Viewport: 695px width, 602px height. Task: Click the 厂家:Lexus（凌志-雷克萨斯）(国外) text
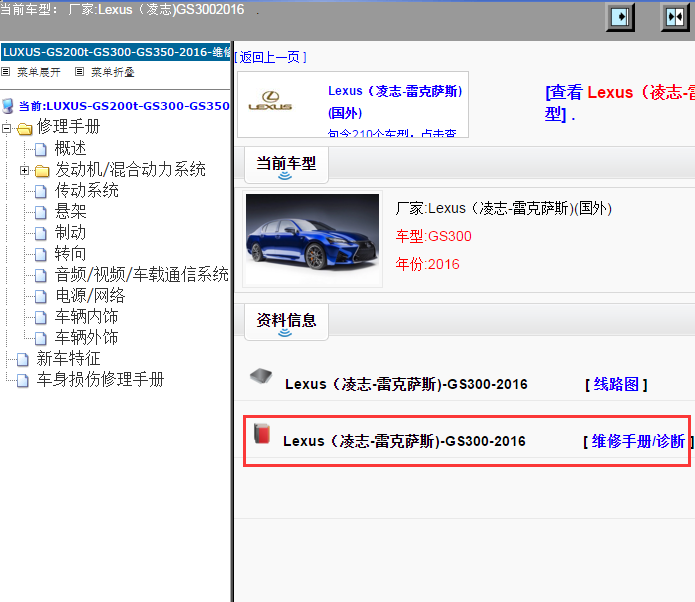tap(504, 208)
